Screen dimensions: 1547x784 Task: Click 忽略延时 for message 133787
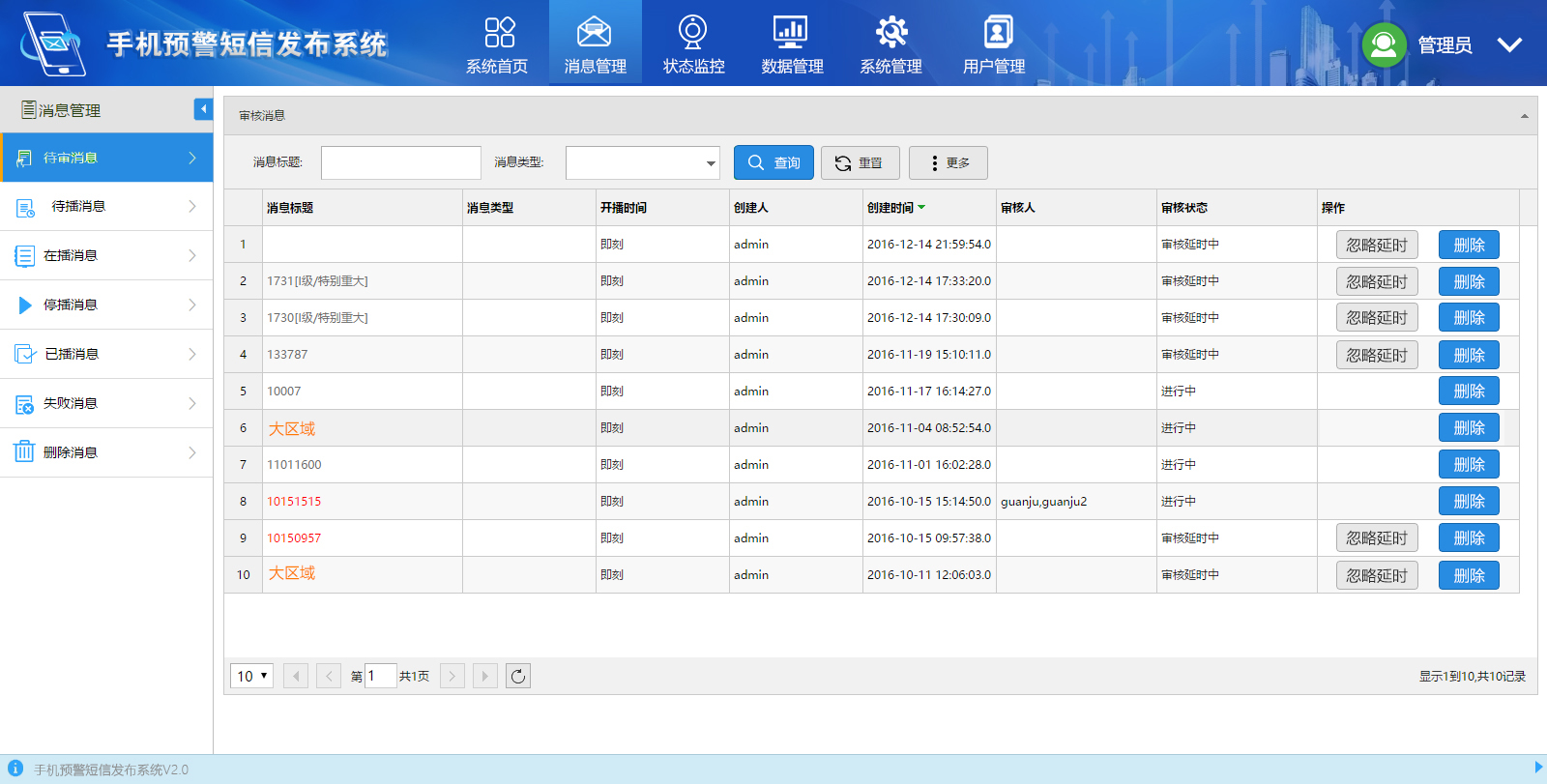(1377, 355)
